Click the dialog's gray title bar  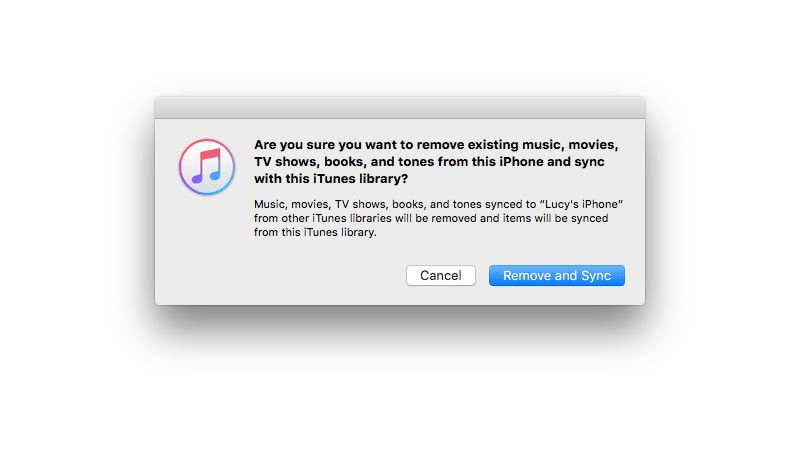(x=400, y=108)
